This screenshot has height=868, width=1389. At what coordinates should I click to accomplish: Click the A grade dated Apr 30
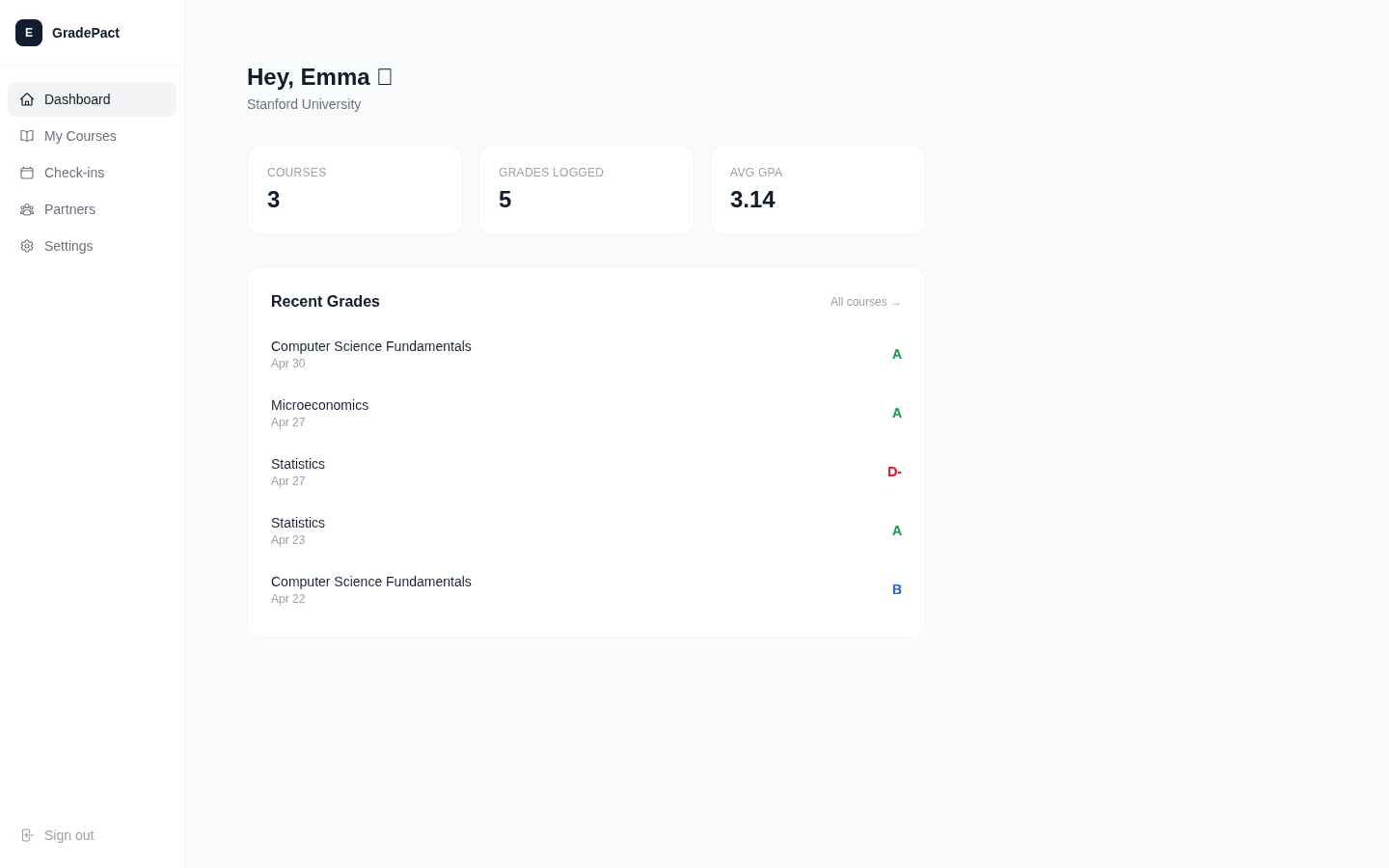pos(897,354)
